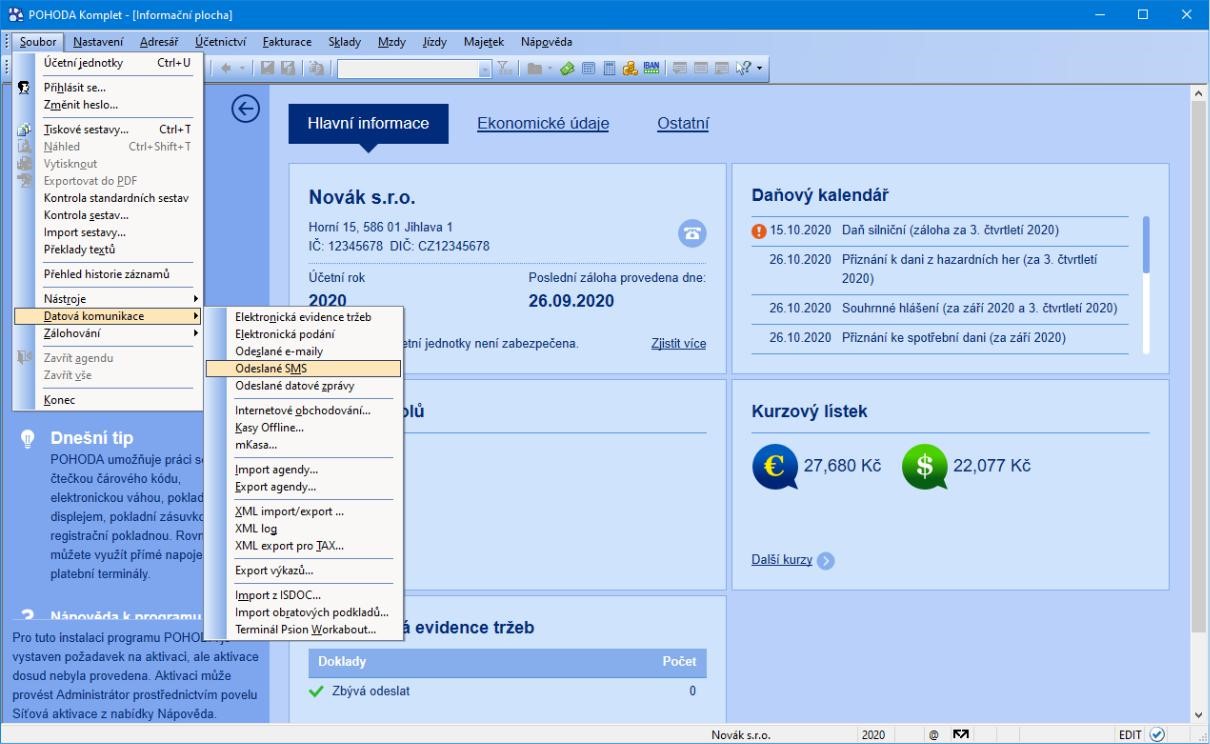Choose Účetní jednotky from Soubor menu

click(108, 63)
